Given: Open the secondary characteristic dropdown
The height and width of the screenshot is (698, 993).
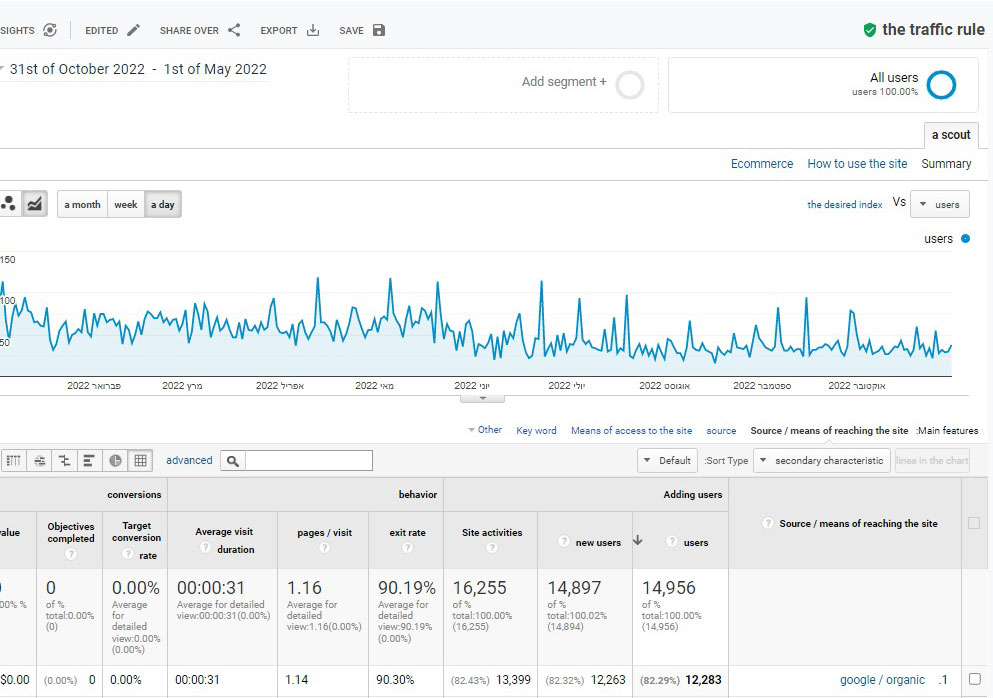Looking at the screenshot, I should pyautogui.click(x=821, y=461).
